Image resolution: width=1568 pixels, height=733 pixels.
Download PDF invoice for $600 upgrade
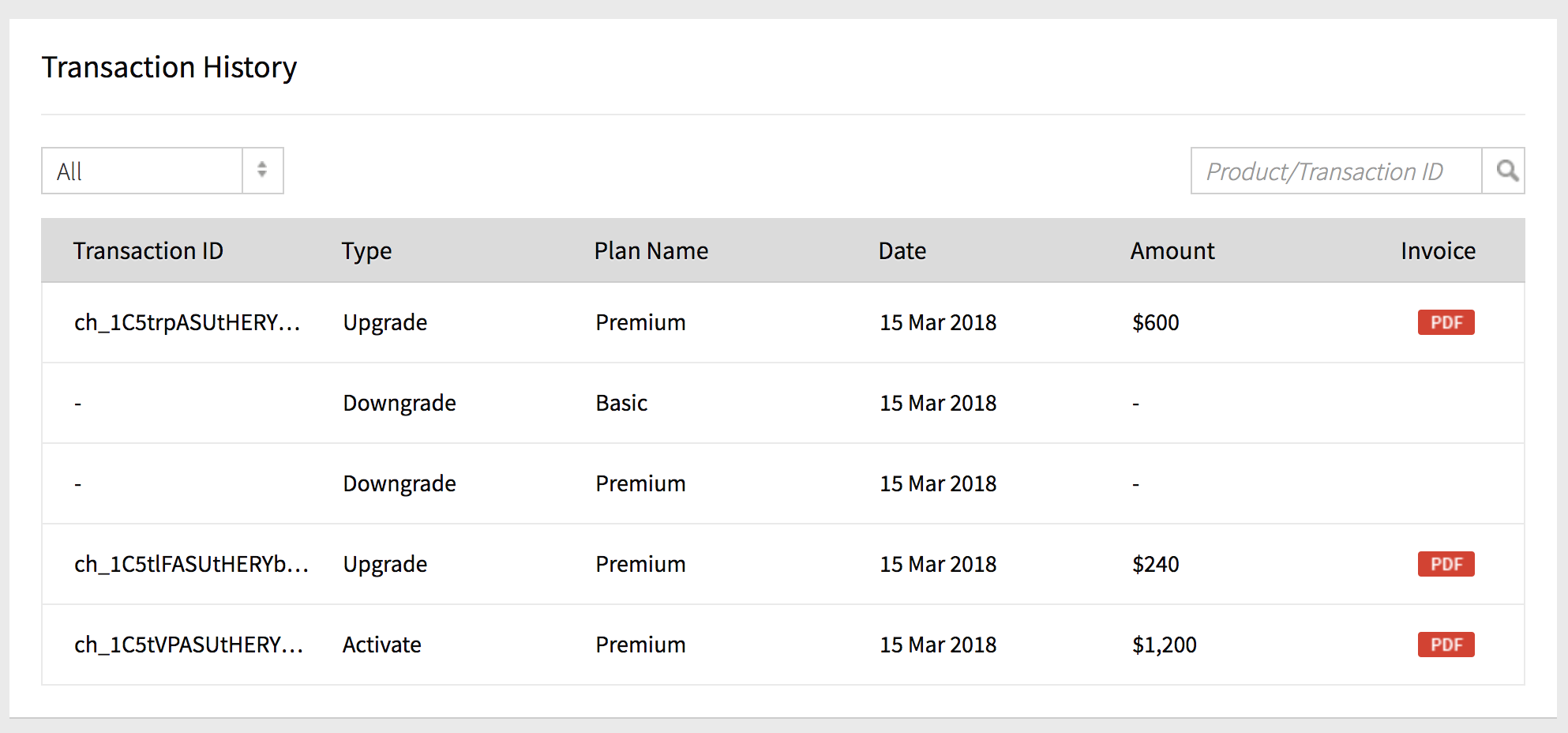[x=1446, y=322]
